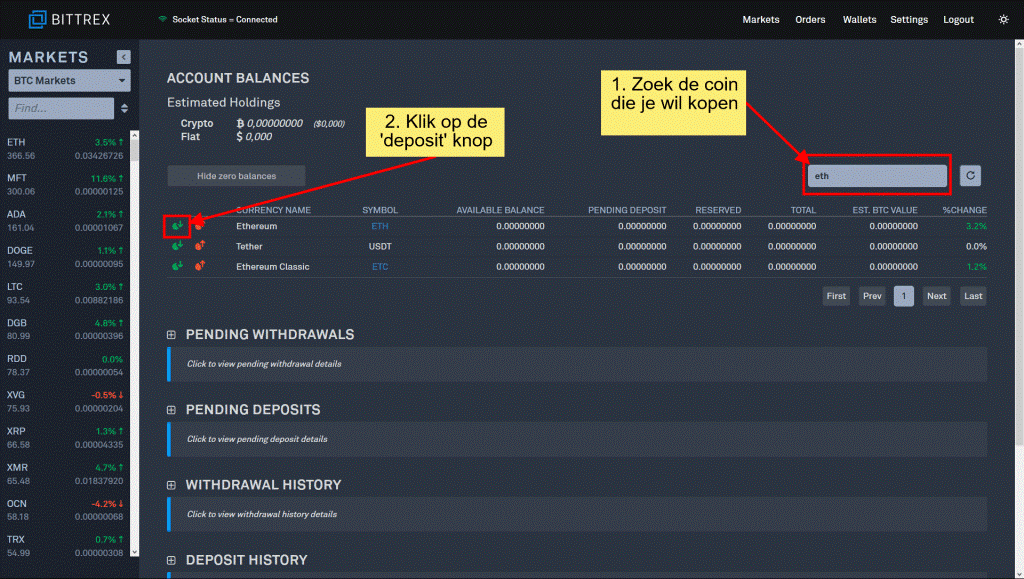Sort by the Reserved column header

pyautogui.click(x=718, y=210)
